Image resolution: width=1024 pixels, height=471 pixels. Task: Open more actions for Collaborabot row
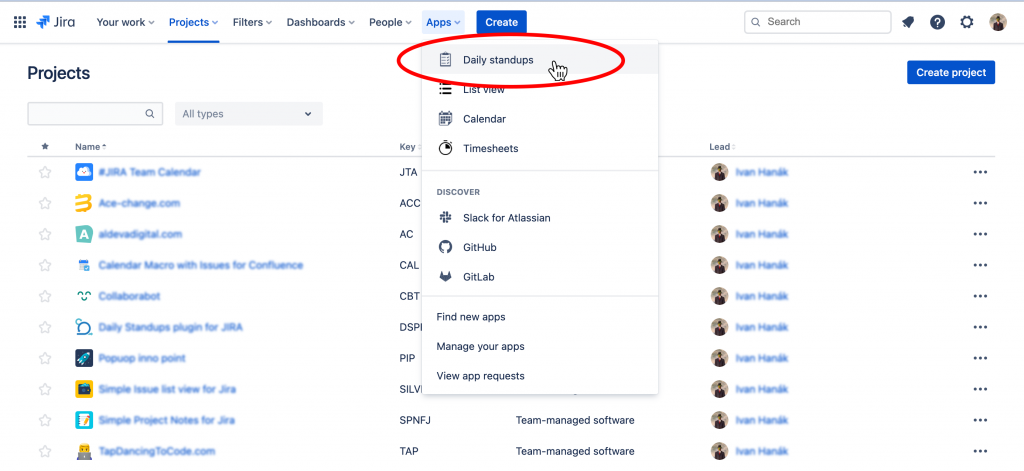[980, 296]
